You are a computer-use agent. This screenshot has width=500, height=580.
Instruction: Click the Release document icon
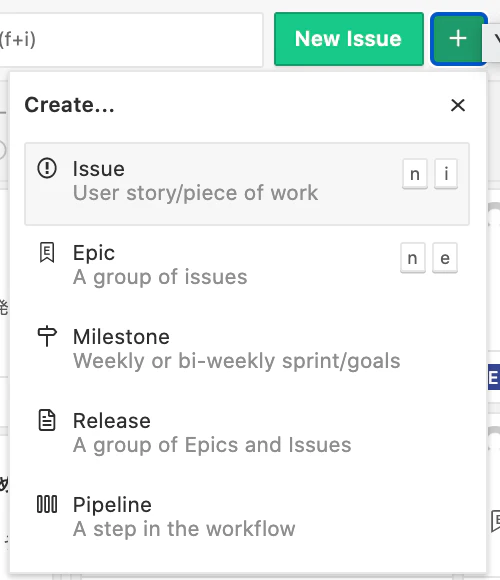[x=47, y=420]
